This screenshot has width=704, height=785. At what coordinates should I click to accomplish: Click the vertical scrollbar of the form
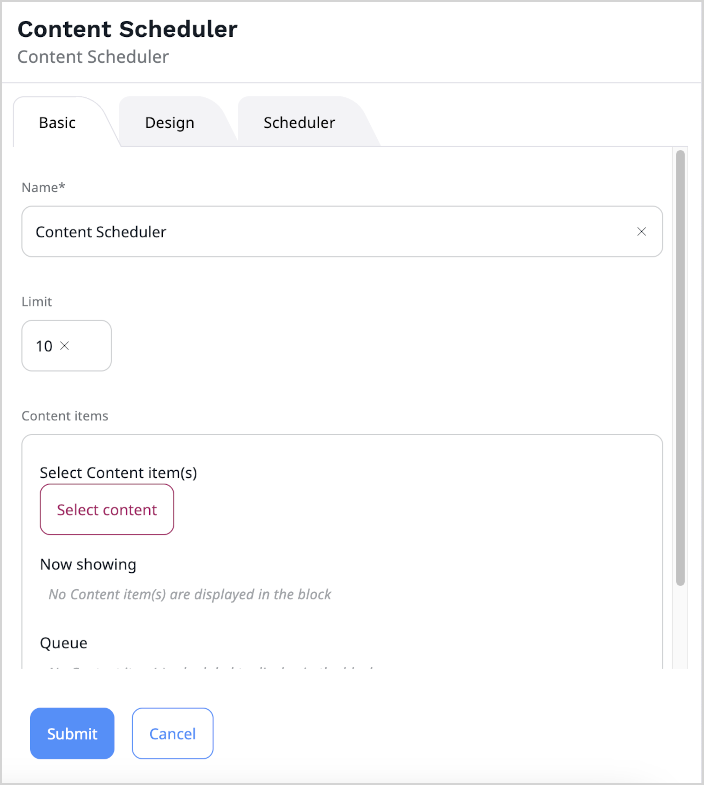click(680, 368)
